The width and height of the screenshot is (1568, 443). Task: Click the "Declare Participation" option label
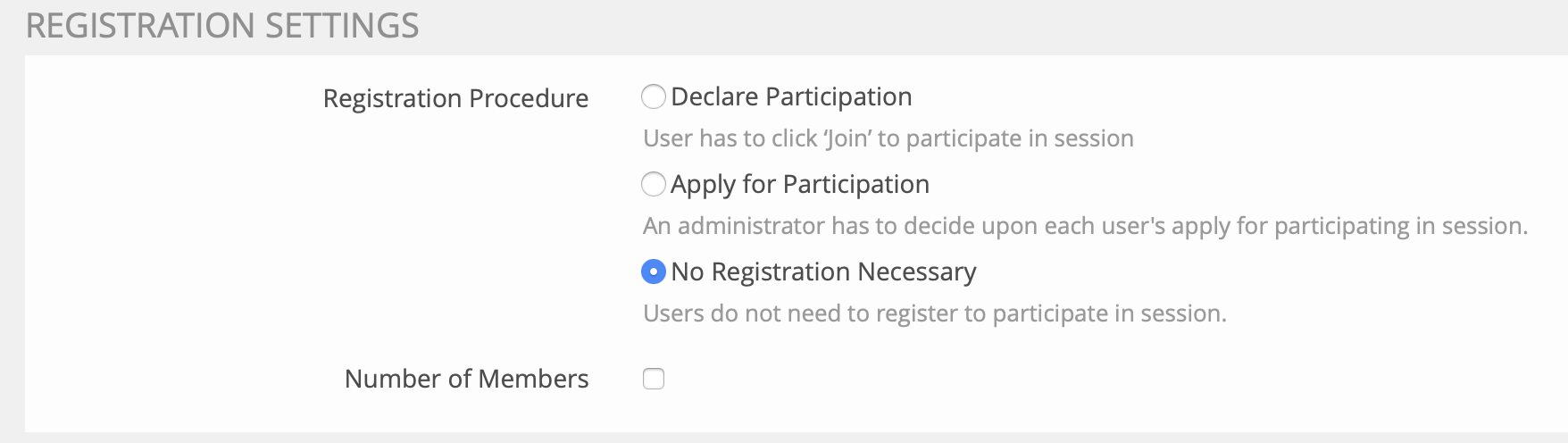click(x=791, y=96)
